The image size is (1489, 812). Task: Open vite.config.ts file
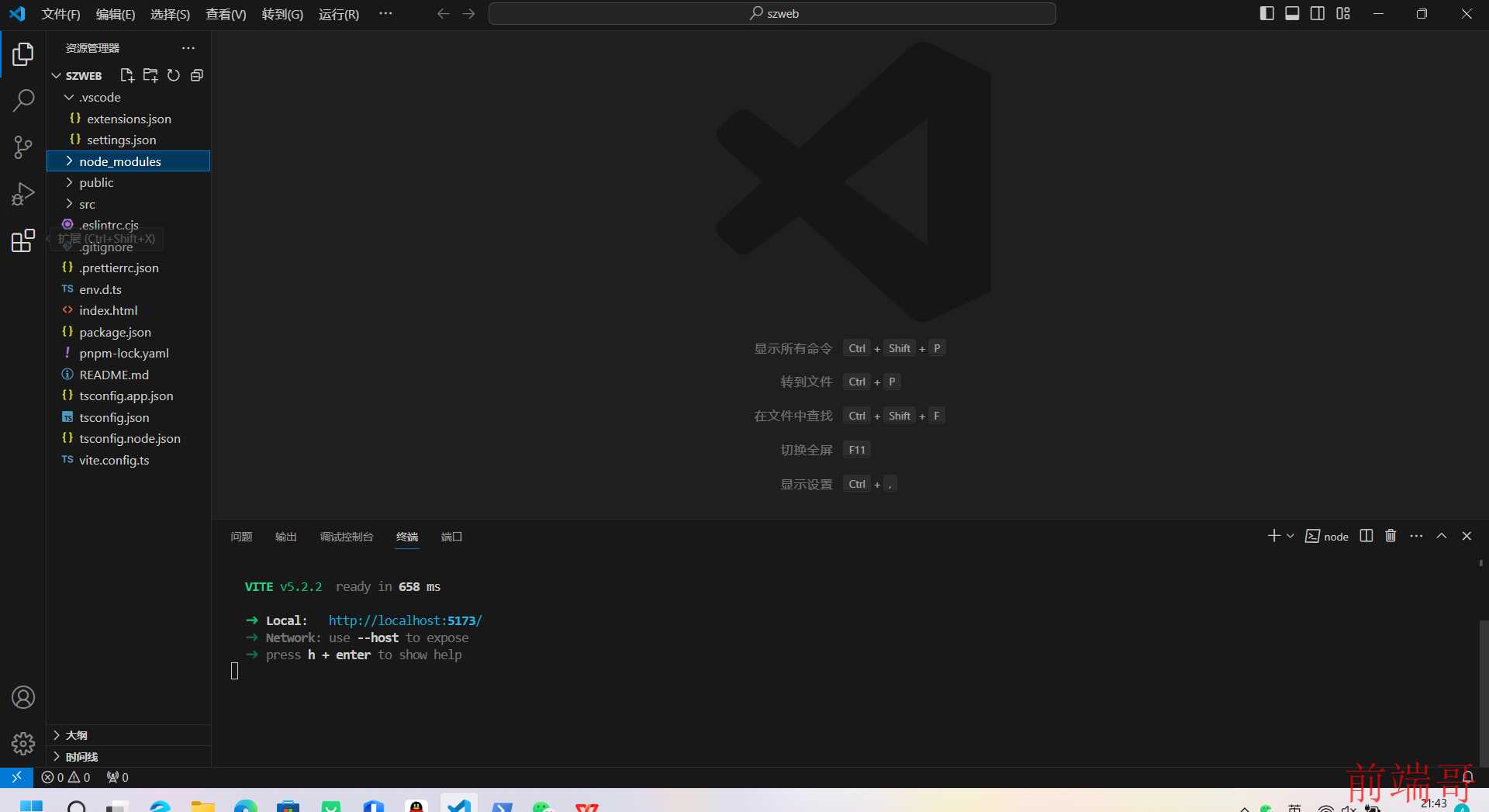(128, 460)
